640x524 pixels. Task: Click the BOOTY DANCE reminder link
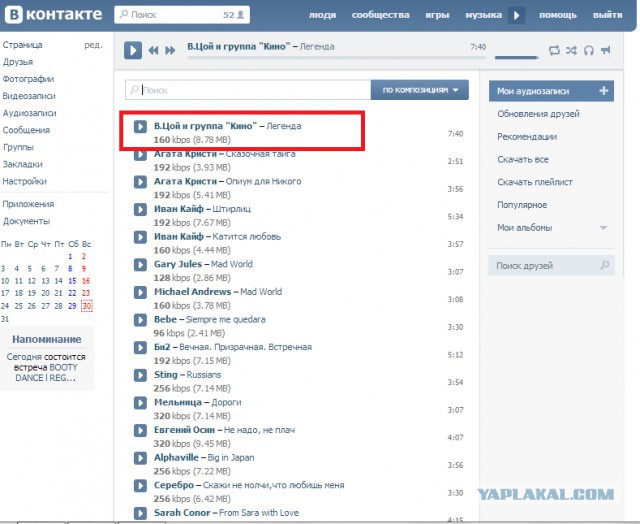coord(45,373)
